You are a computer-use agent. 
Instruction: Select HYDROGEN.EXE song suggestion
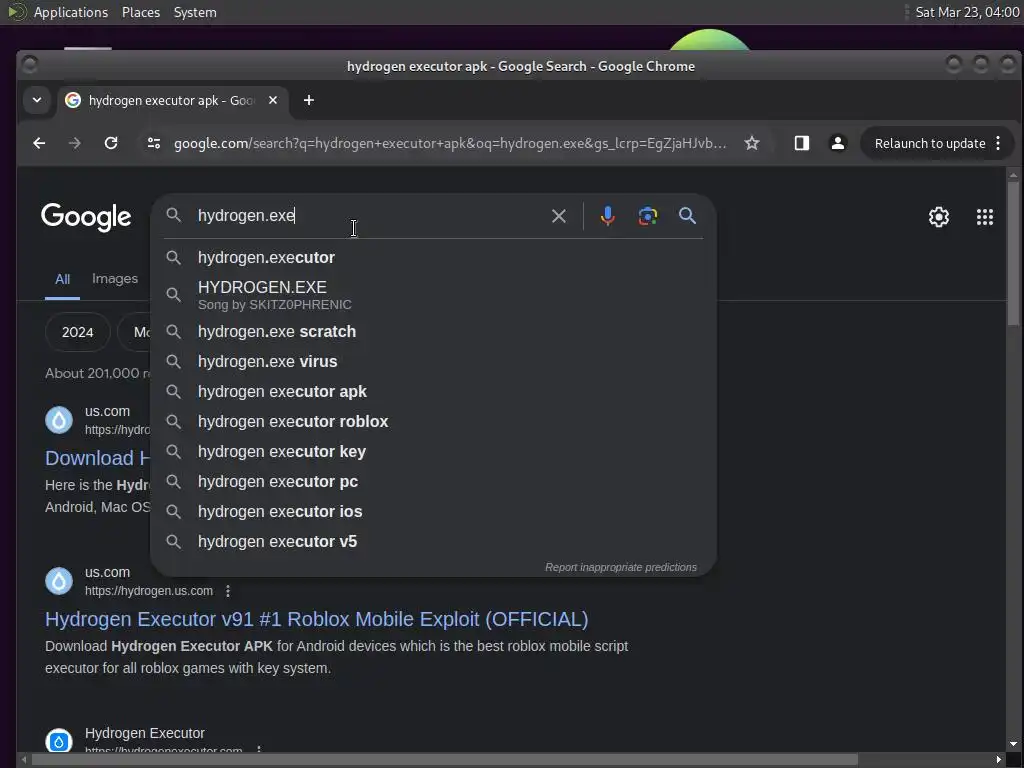pos(433,295)
